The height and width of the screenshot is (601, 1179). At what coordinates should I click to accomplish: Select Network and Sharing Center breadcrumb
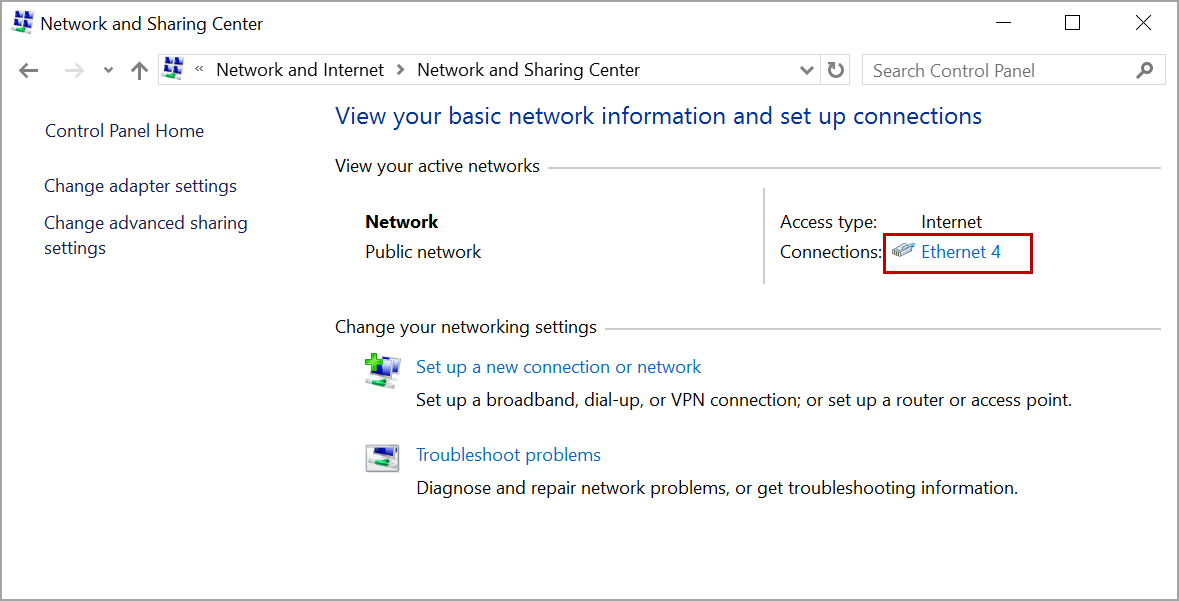point(528,70)
